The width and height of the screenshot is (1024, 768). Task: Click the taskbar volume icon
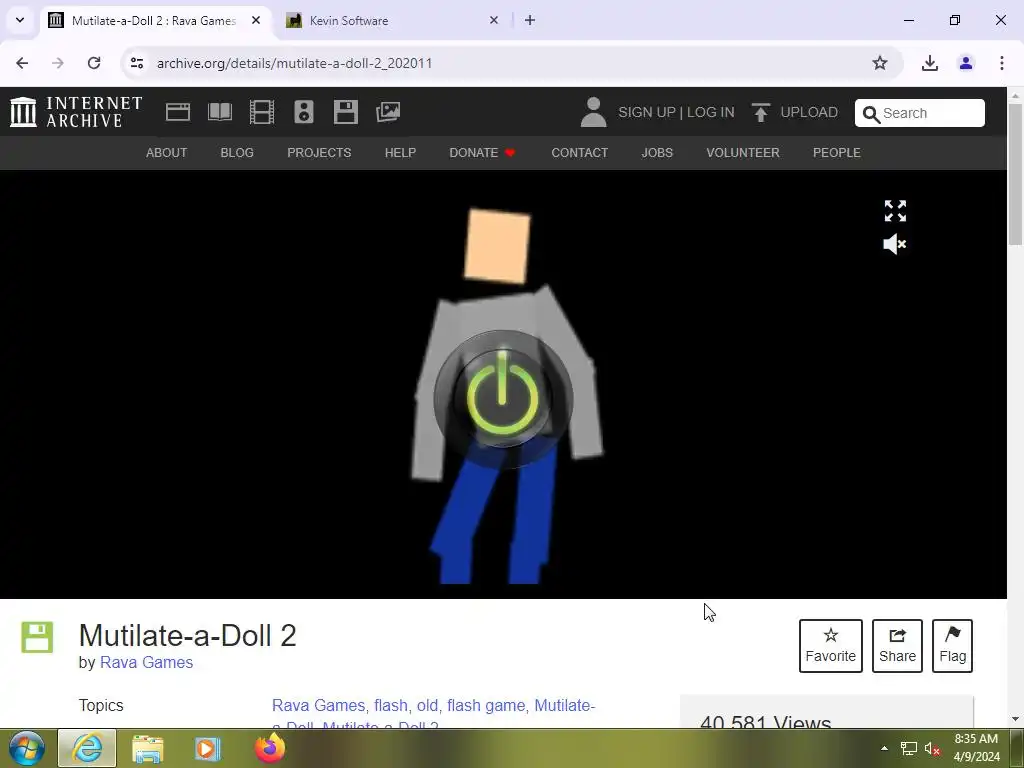(x=932, y=748)
